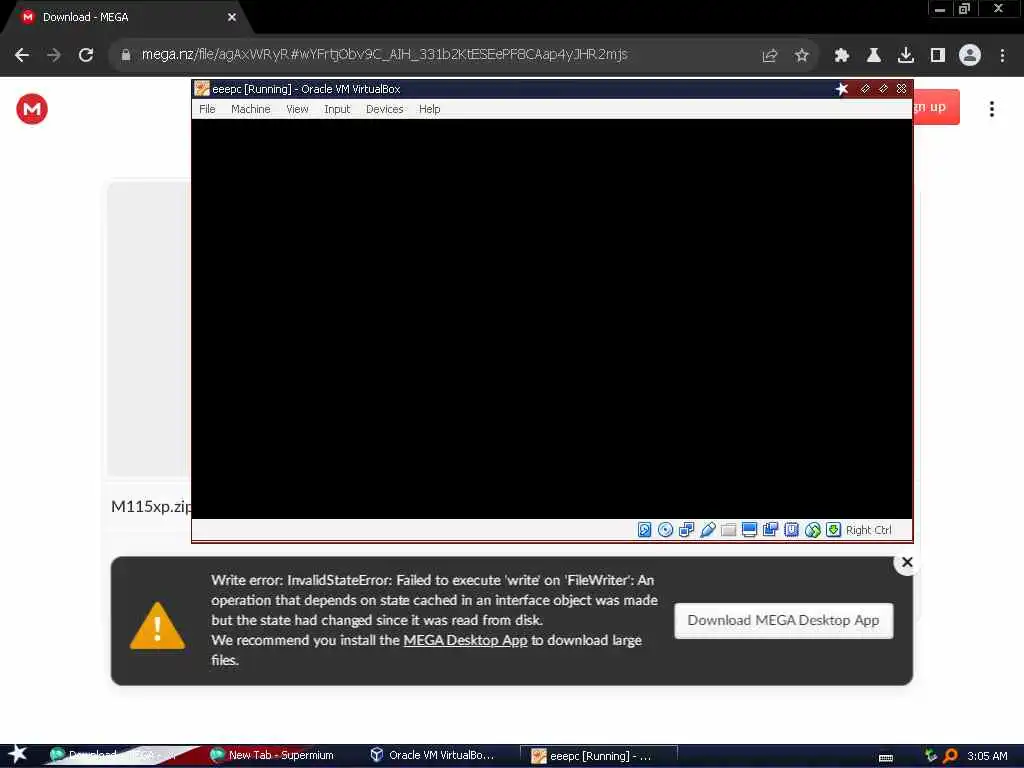Click the network adapter icon in VirtualBox status bar

[686, 530]
